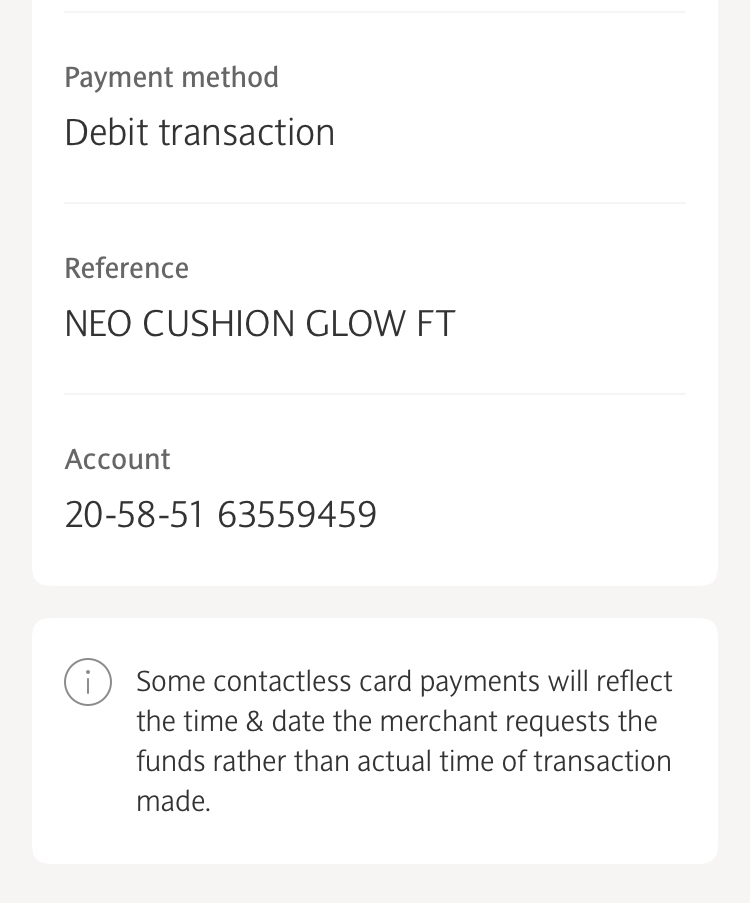Tap the info circle icon
750x903 pixels.
88,682
